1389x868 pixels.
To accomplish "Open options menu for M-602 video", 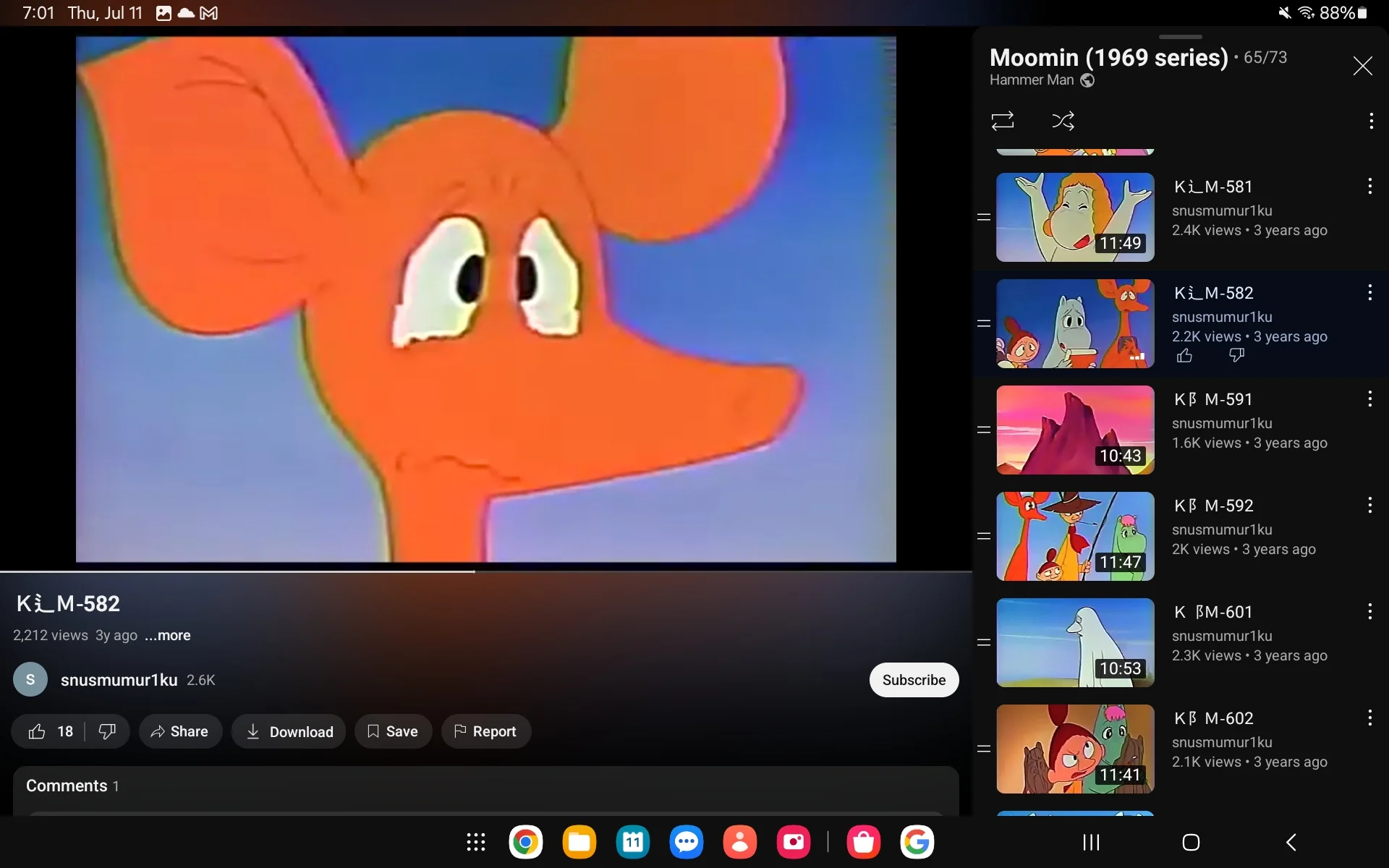I will coord(1369,718).
